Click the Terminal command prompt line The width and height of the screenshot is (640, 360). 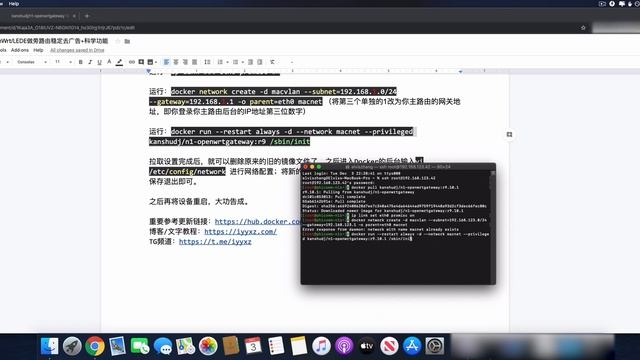[x=396, y=236]
